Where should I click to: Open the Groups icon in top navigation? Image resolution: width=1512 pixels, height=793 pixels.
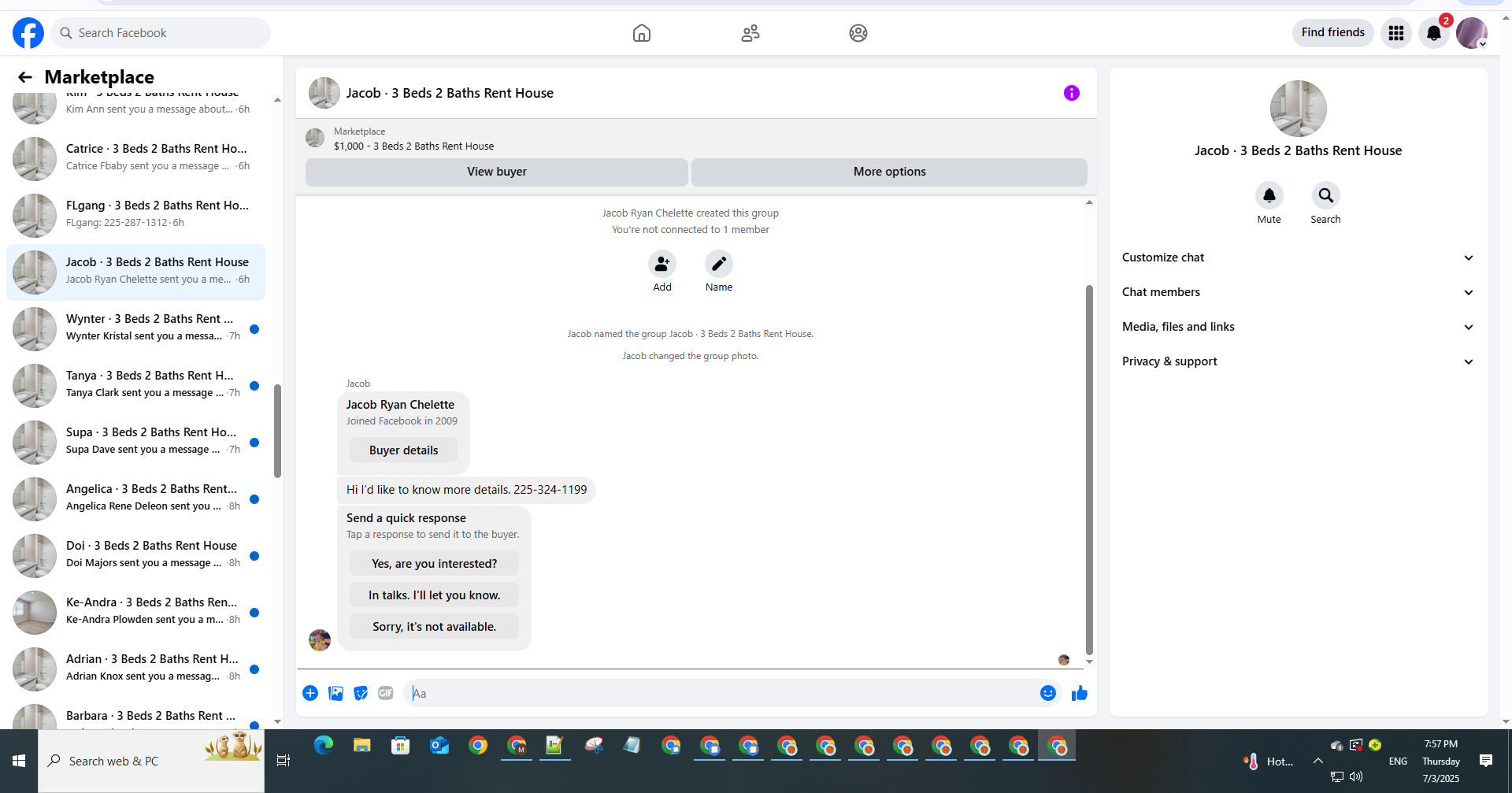[858, 33]
